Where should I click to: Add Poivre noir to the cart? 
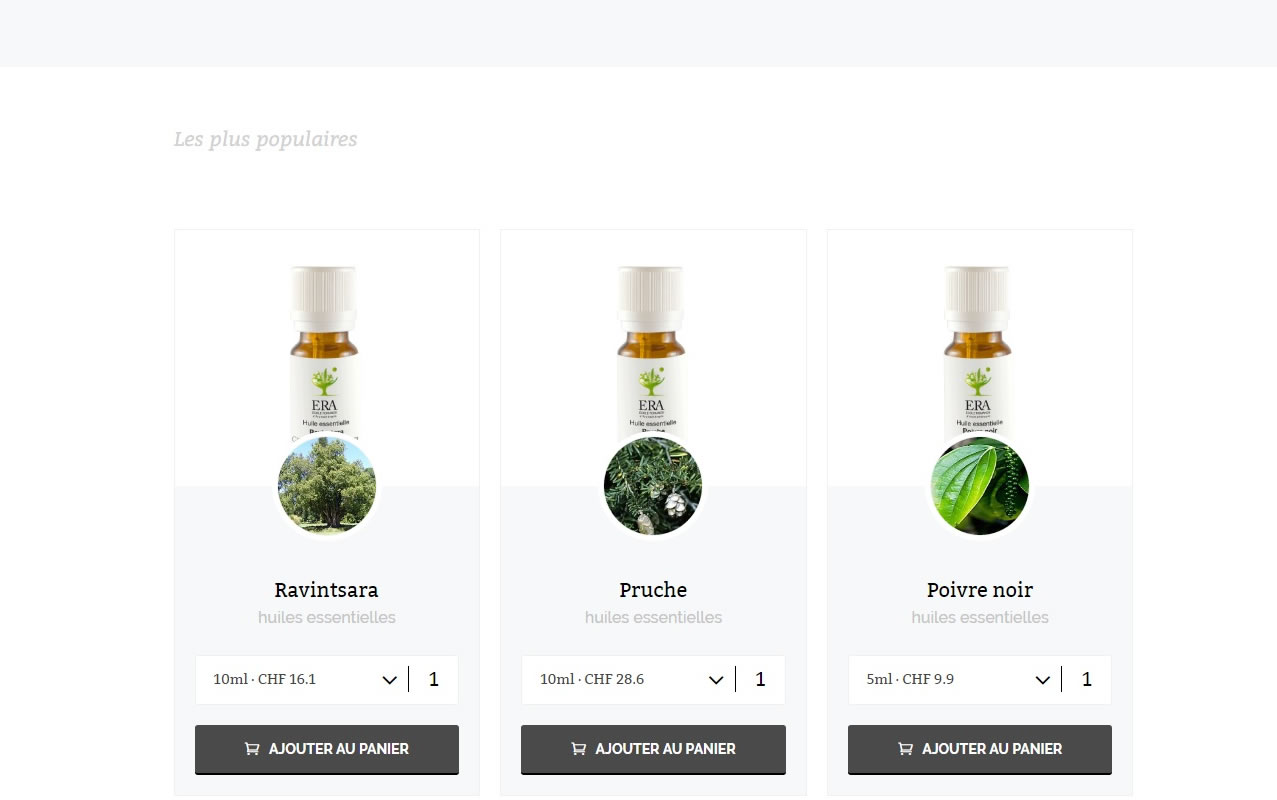pyautogui.click(x=980, y=749)
